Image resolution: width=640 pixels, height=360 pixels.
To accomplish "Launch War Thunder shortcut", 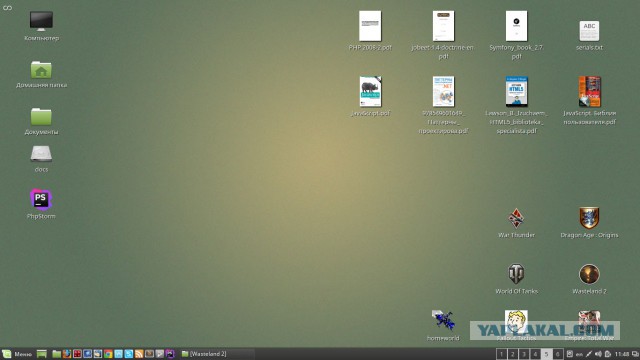I will [516, 223].
